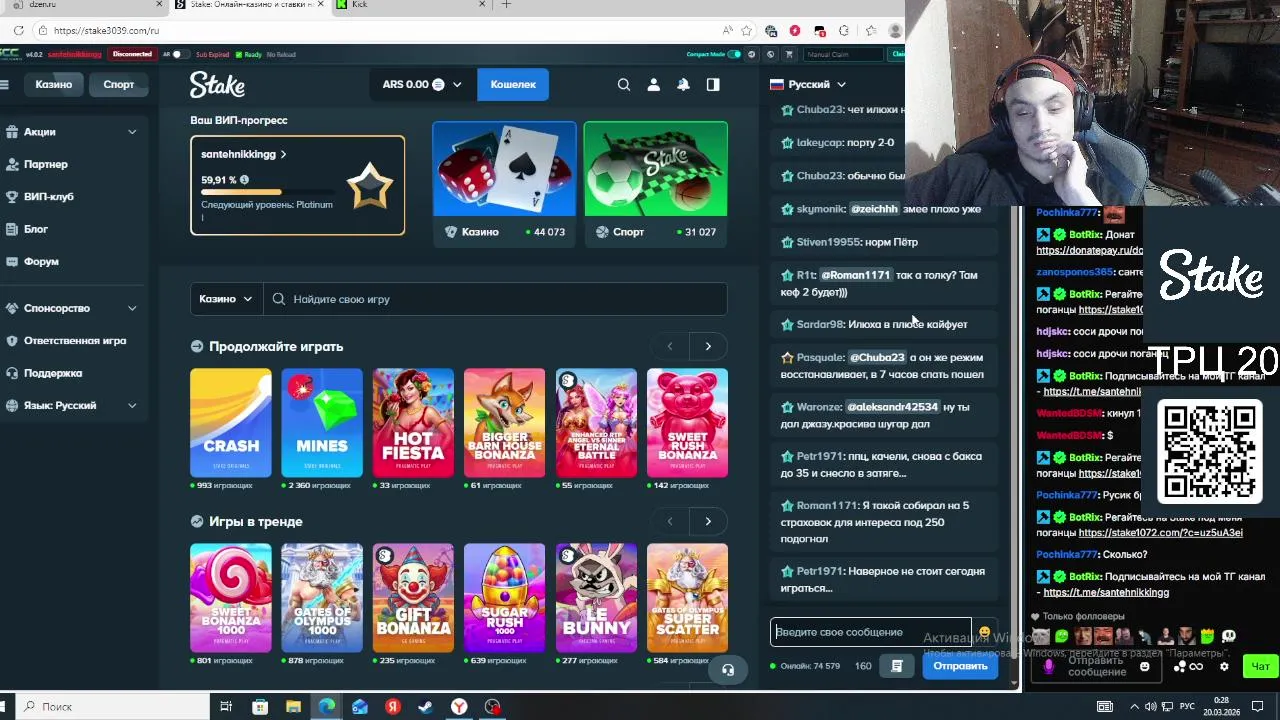Click in the Manual Claim input field
Viewport: 1280px width, 720px height.
pyautogui.click(x=844, y=54)
